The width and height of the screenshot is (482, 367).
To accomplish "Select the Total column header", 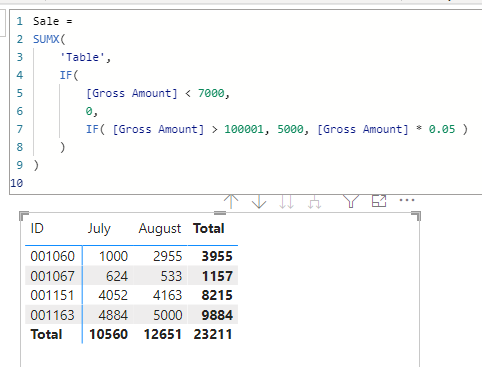I will pyautogui.click(x=209, y=228).
